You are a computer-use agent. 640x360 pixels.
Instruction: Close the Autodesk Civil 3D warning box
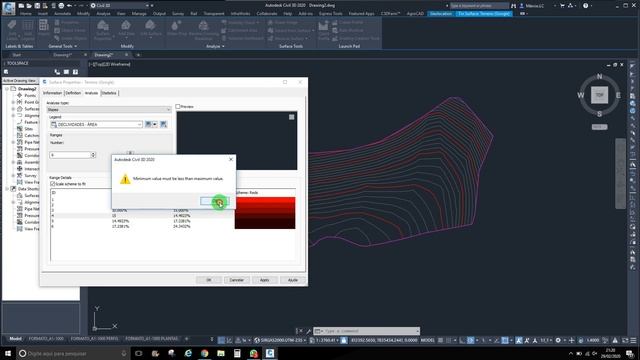click(x=231, y=159)
